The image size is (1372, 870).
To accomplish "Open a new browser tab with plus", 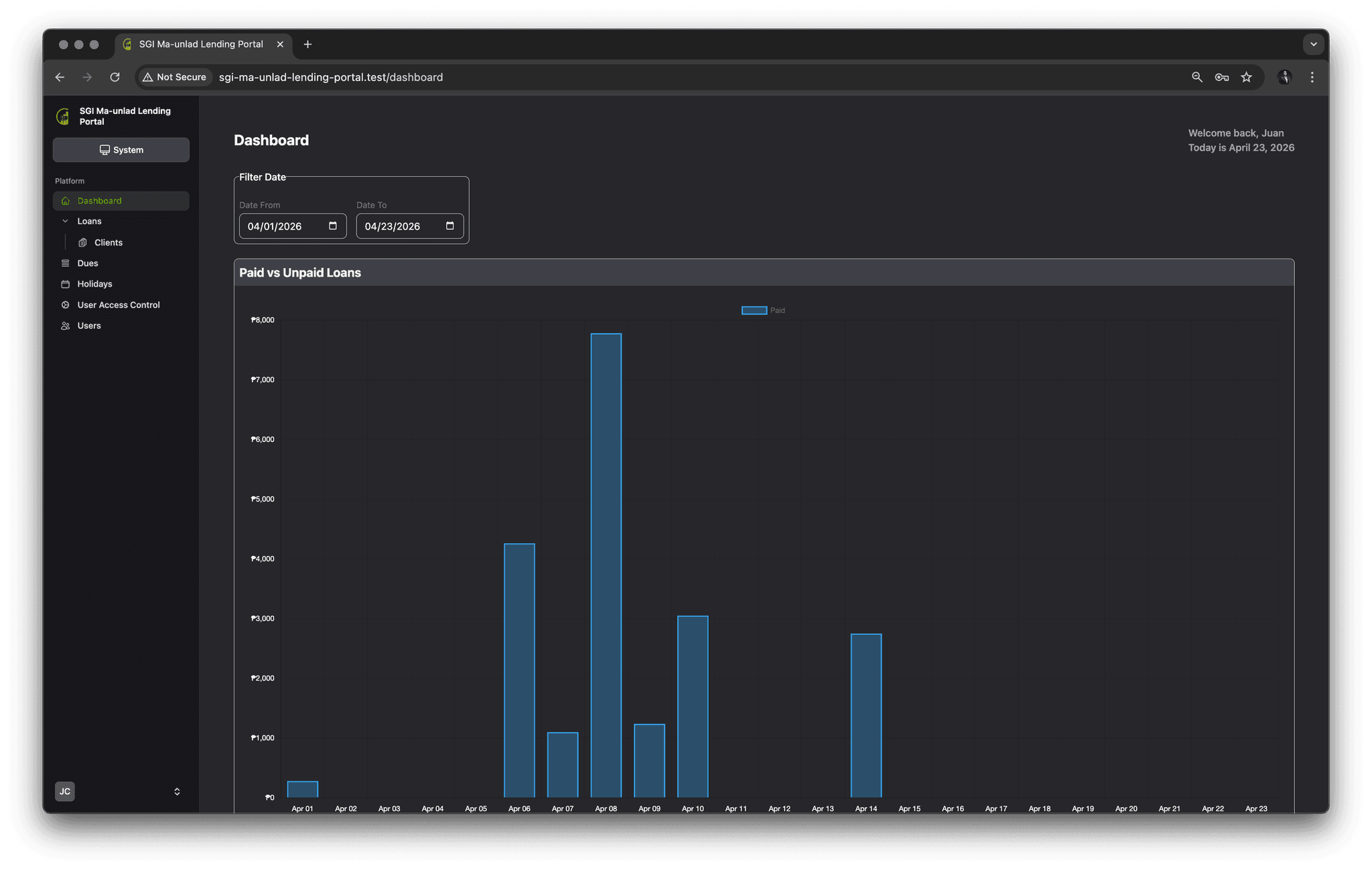I will click(307, 44).
